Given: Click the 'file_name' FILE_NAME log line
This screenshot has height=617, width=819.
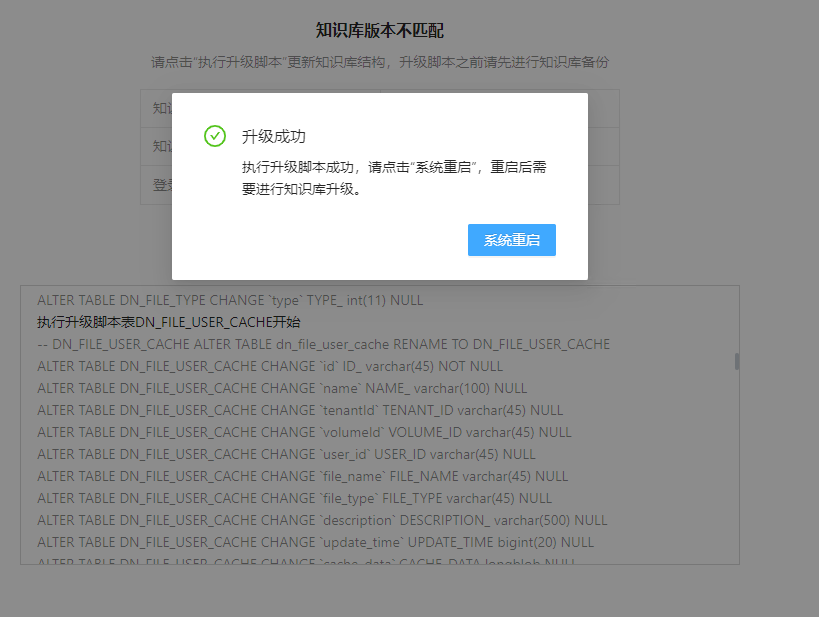Looking at the screenshot, I should point(302,476).
